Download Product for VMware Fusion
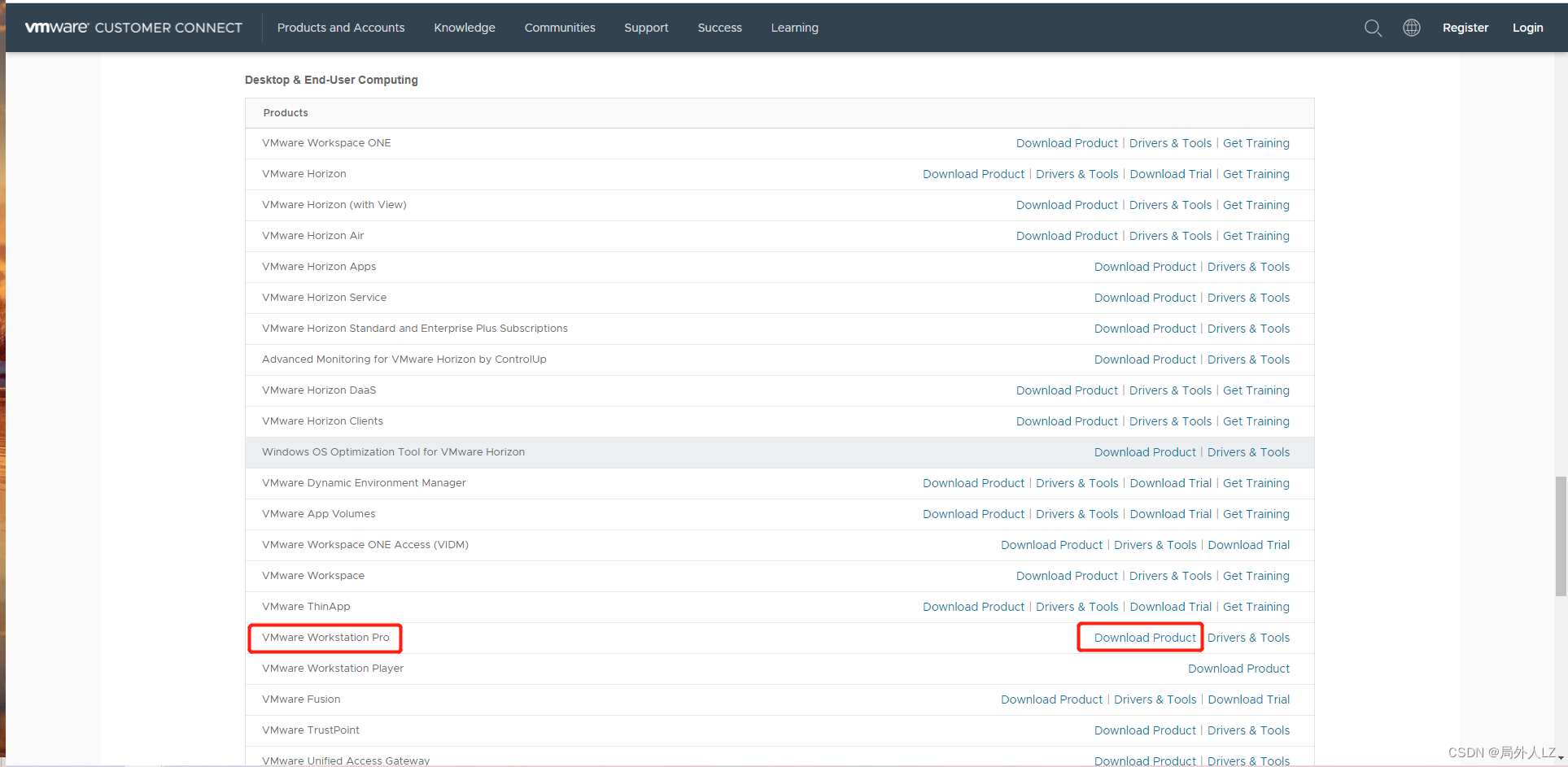Screen dimensions: 1568x767 [1051, 699]
